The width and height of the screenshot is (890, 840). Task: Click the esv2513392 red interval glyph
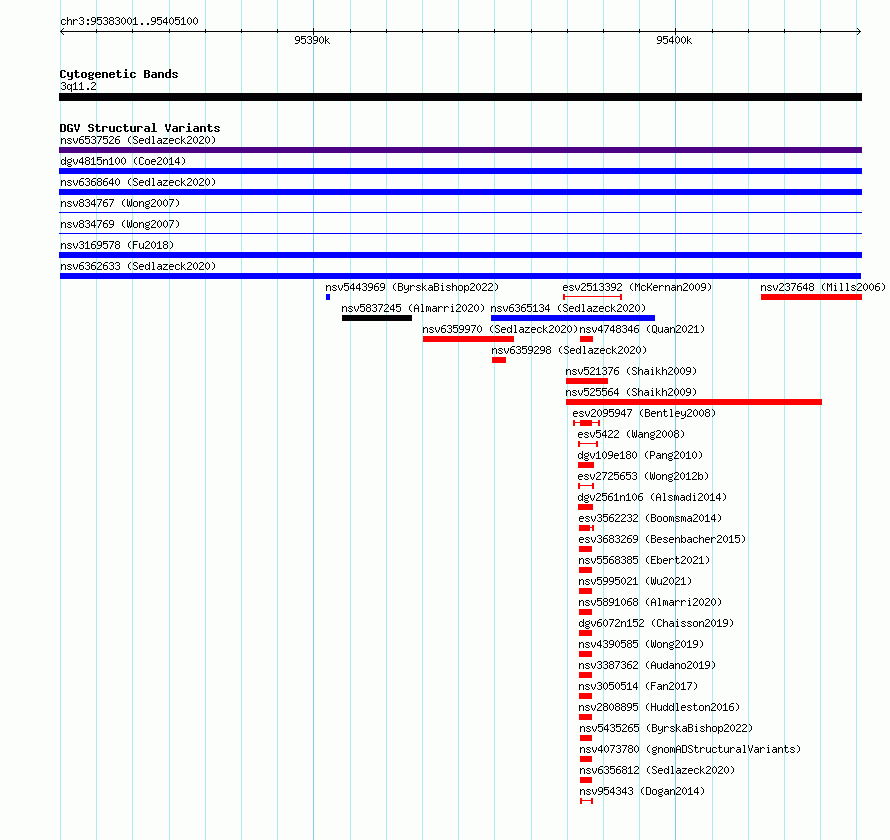point(593,297)
